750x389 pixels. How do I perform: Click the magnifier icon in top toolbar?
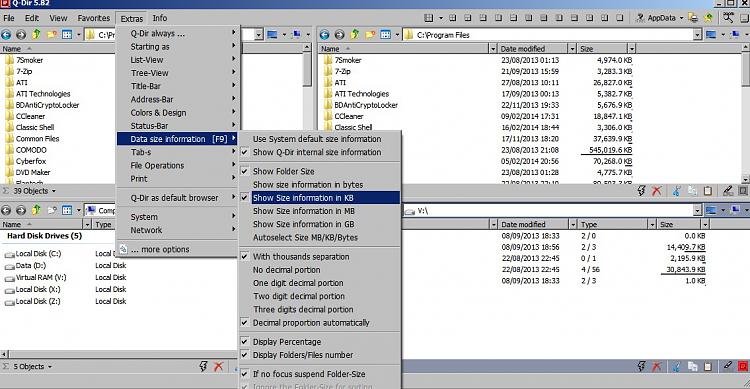pyautogui.click(x=728, y=18)
